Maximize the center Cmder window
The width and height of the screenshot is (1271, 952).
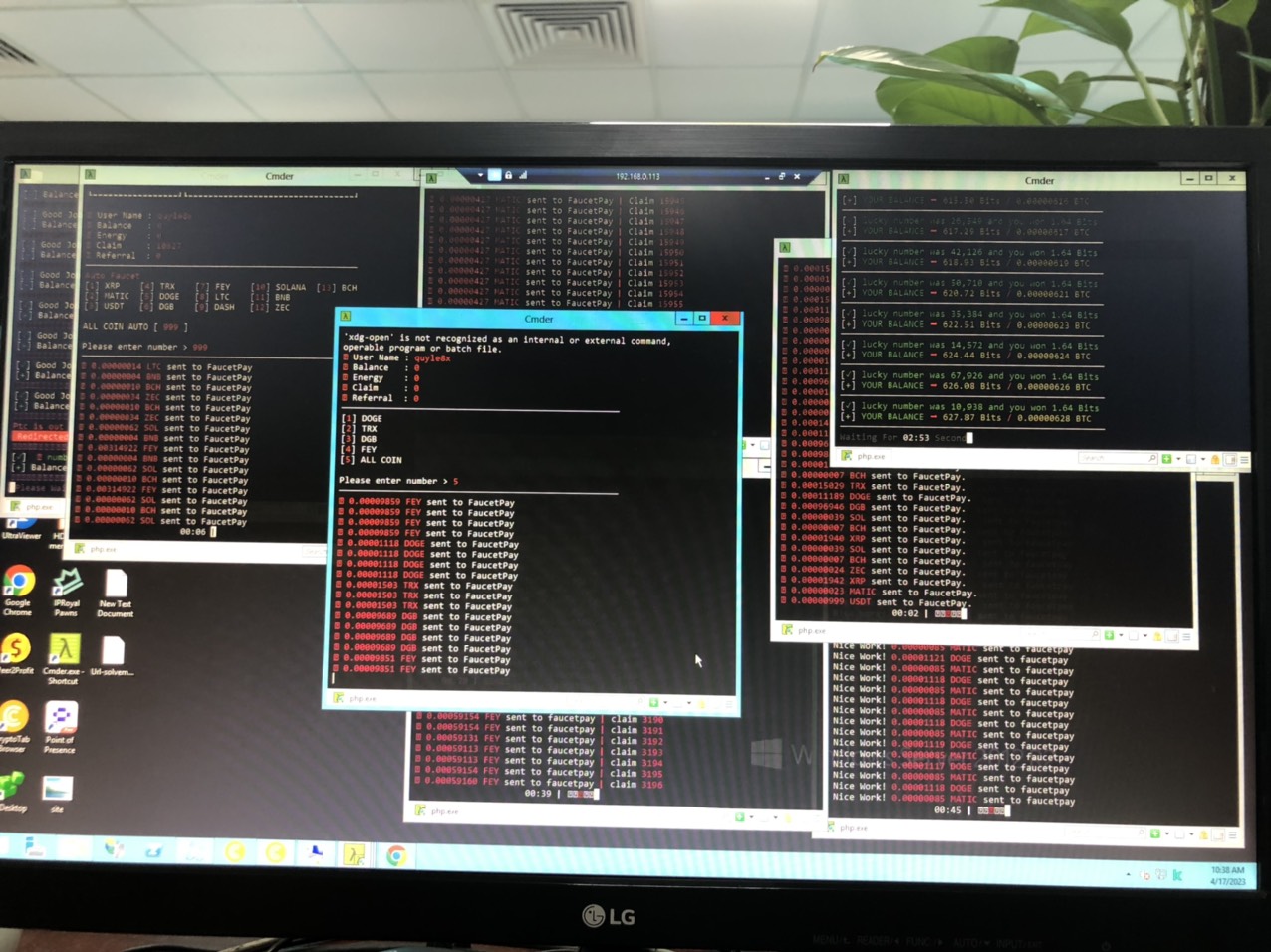702,318
